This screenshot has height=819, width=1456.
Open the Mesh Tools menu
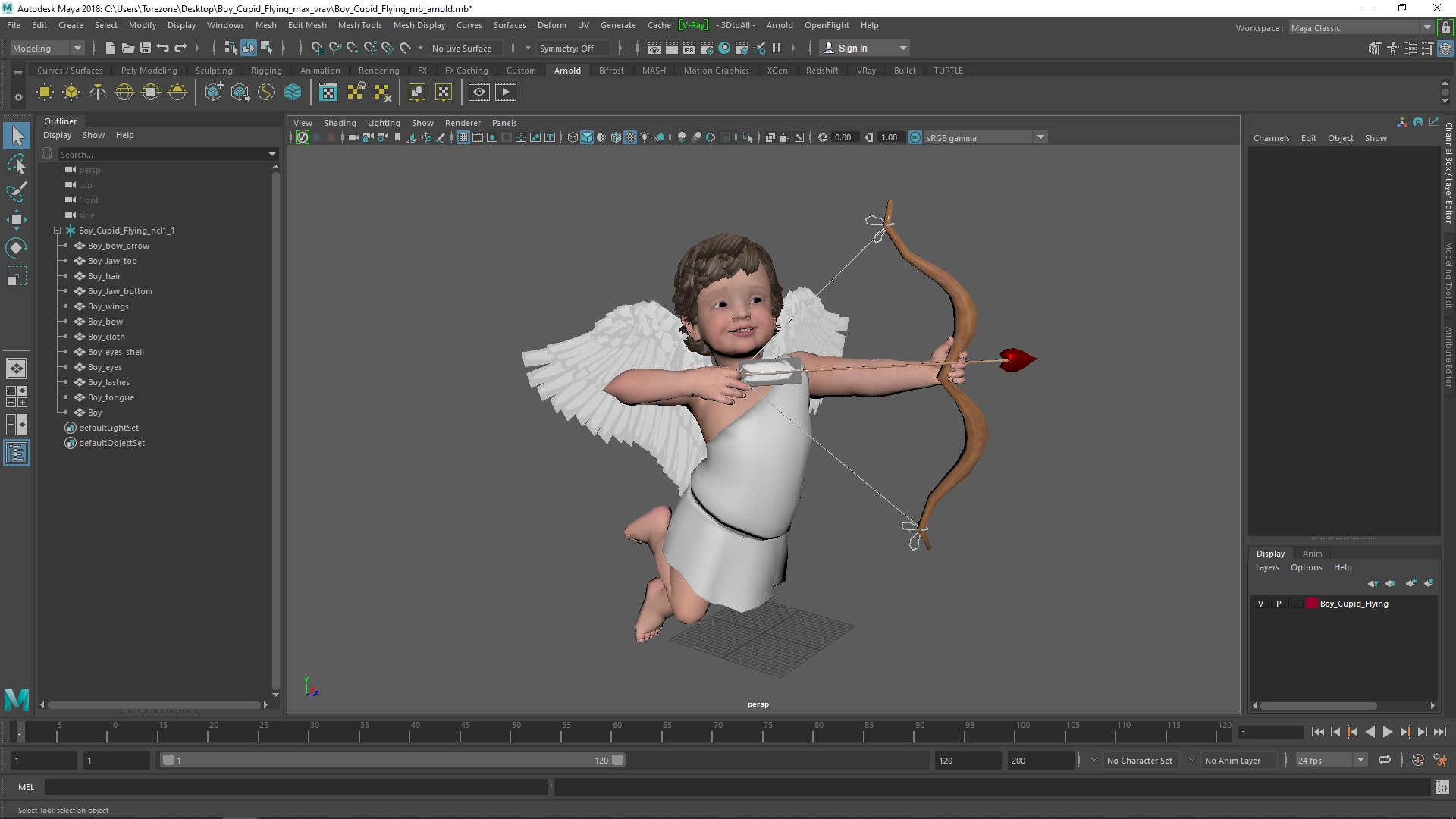(359, 25)
